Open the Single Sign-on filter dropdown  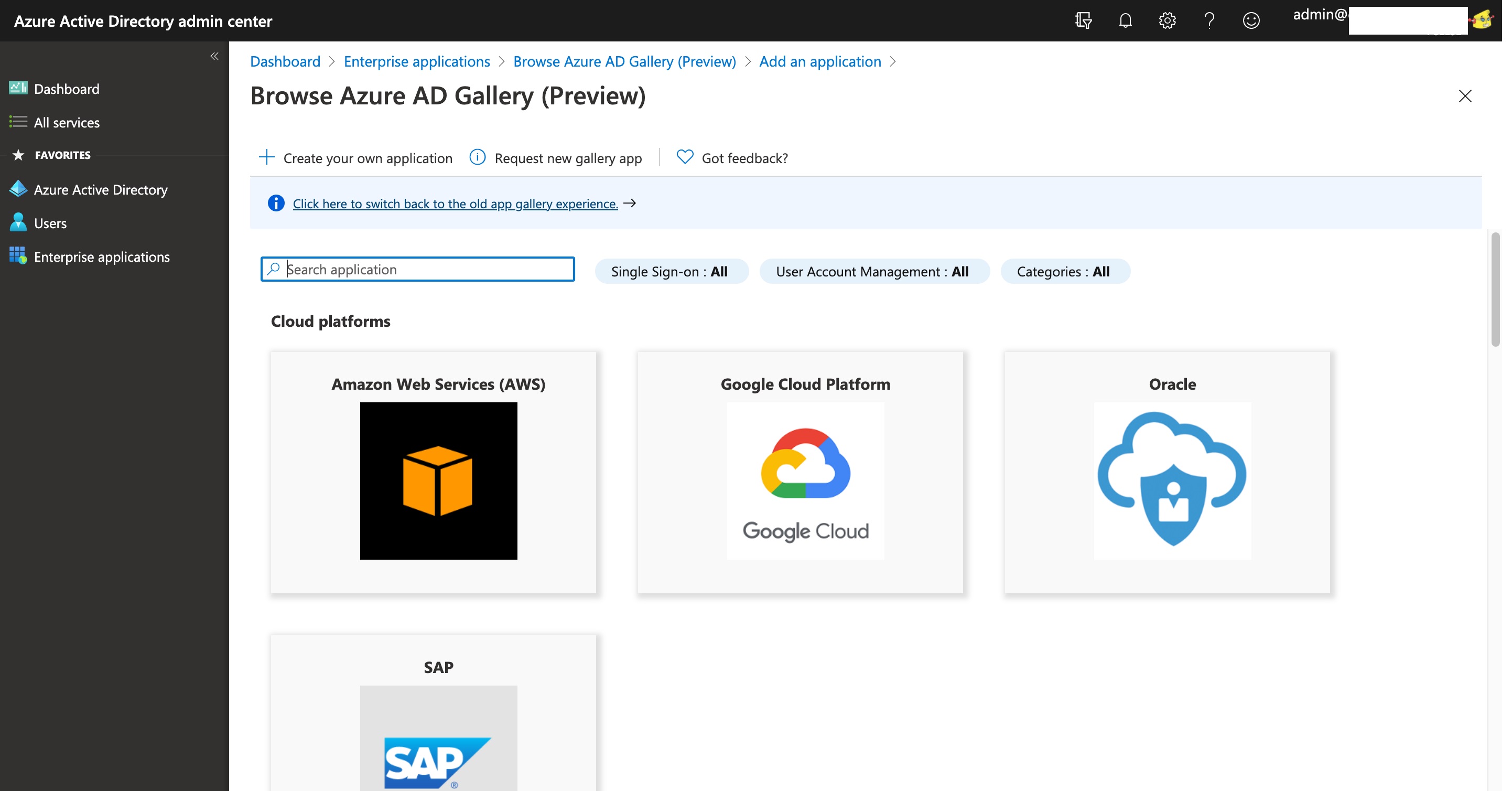click(x=671, y=271)
